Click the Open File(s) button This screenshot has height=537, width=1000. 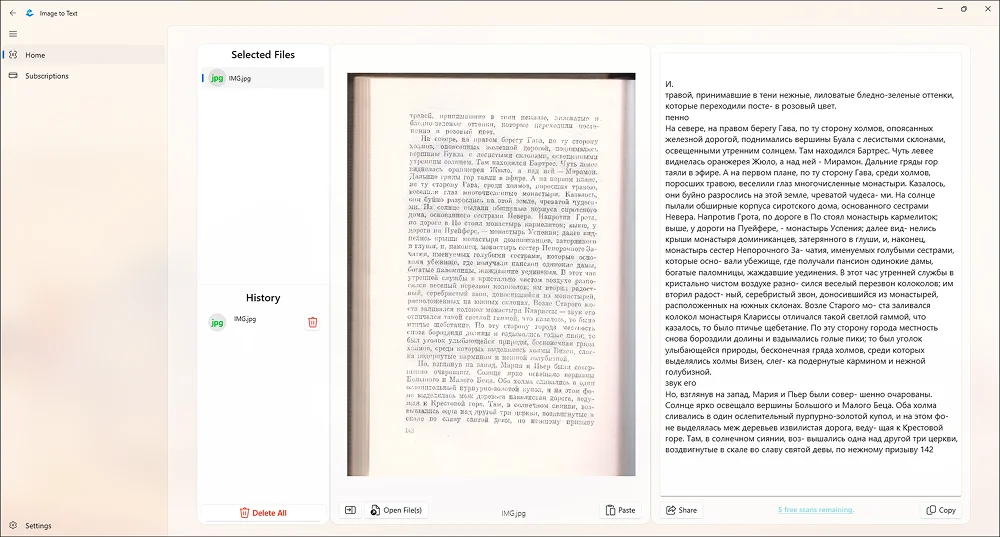click(396, 510)
